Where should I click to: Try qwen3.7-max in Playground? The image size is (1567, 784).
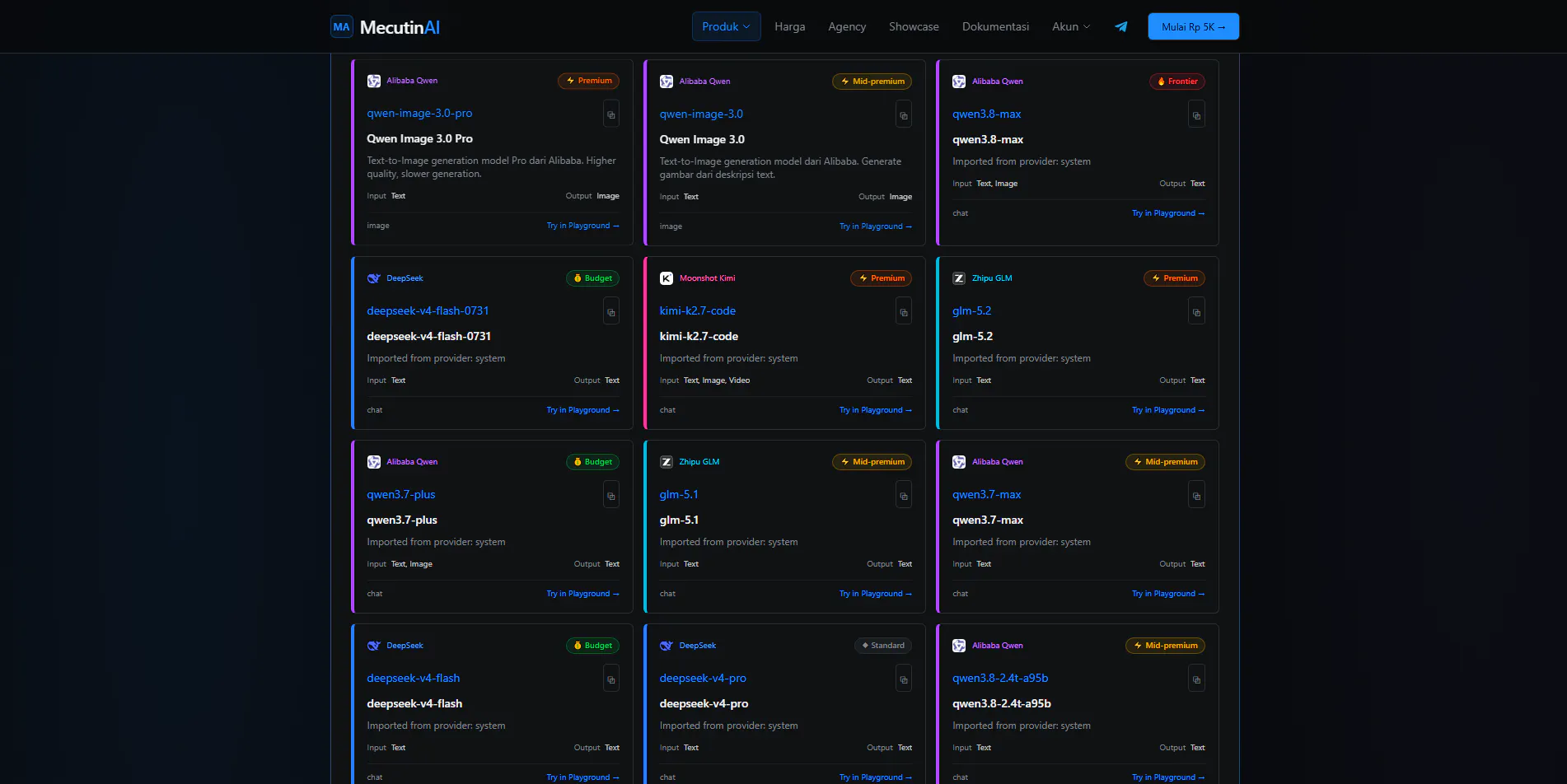[1168, 594]
